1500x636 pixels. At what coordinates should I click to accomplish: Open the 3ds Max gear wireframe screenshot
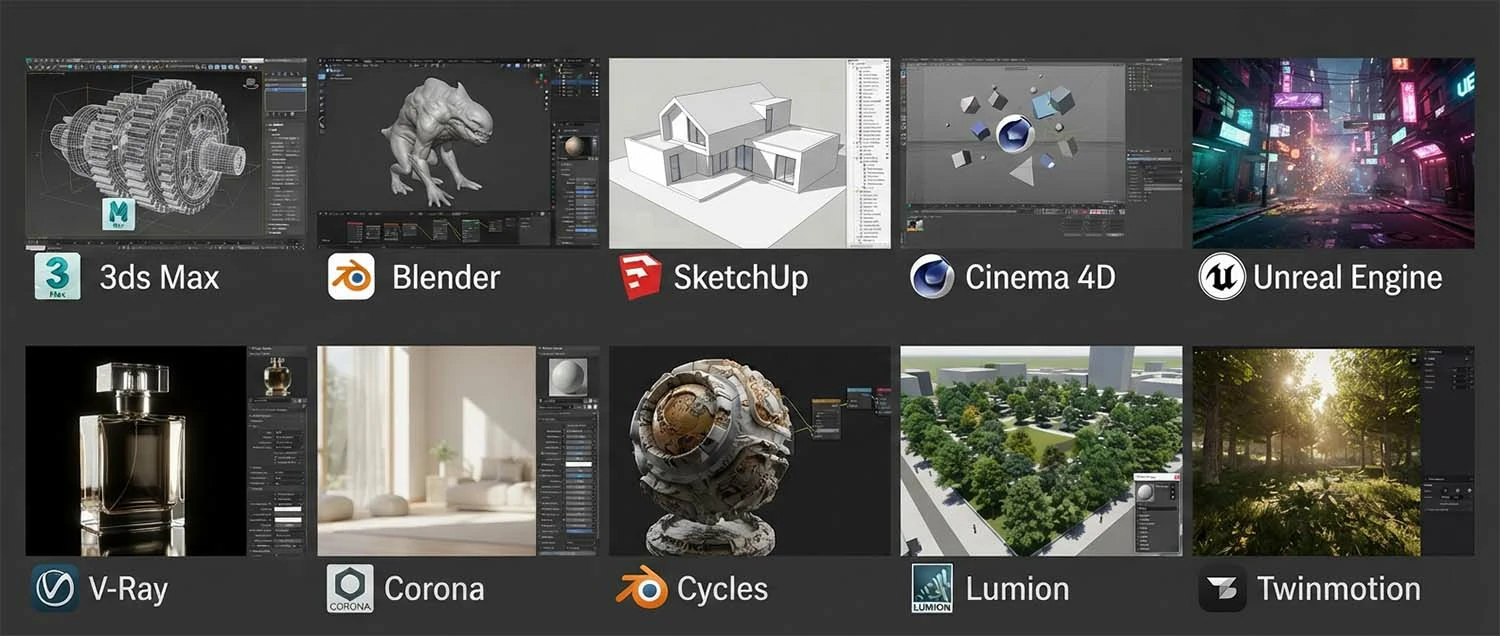tap(165, 153)
